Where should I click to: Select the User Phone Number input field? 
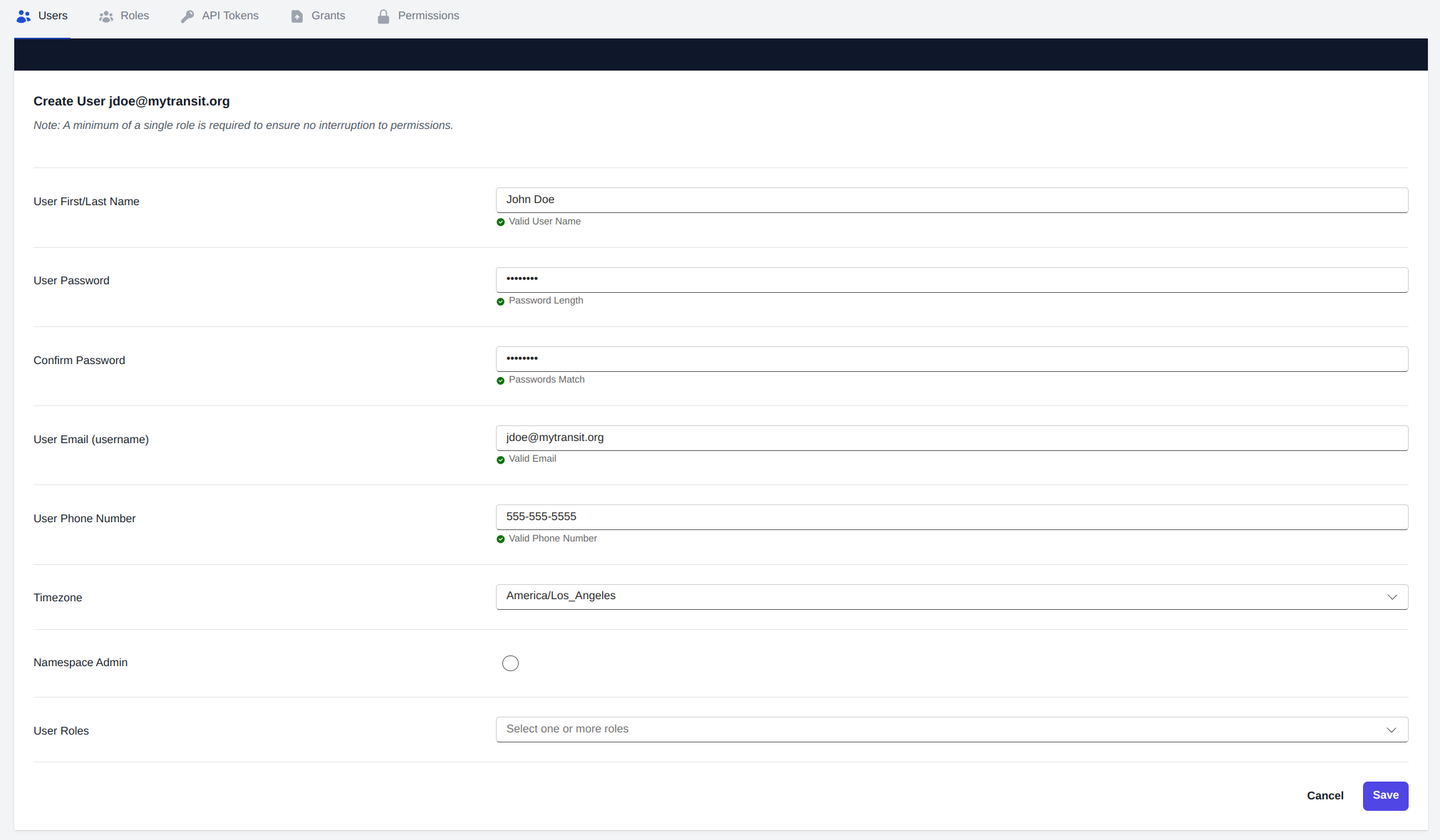click(951, 517)
